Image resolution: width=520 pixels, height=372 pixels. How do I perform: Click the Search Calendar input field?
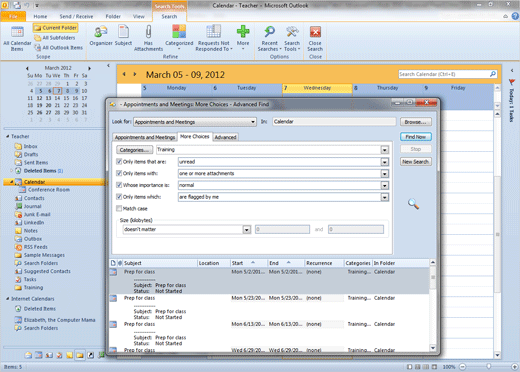tap(444, 74)
